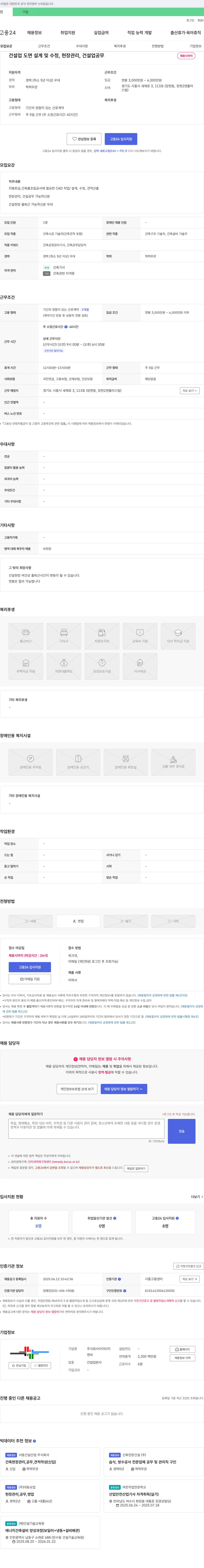This screenshot has height=1568, width=204.
Task: Select the 자녀 학자금 지원 icon
Action: [178, 636]
